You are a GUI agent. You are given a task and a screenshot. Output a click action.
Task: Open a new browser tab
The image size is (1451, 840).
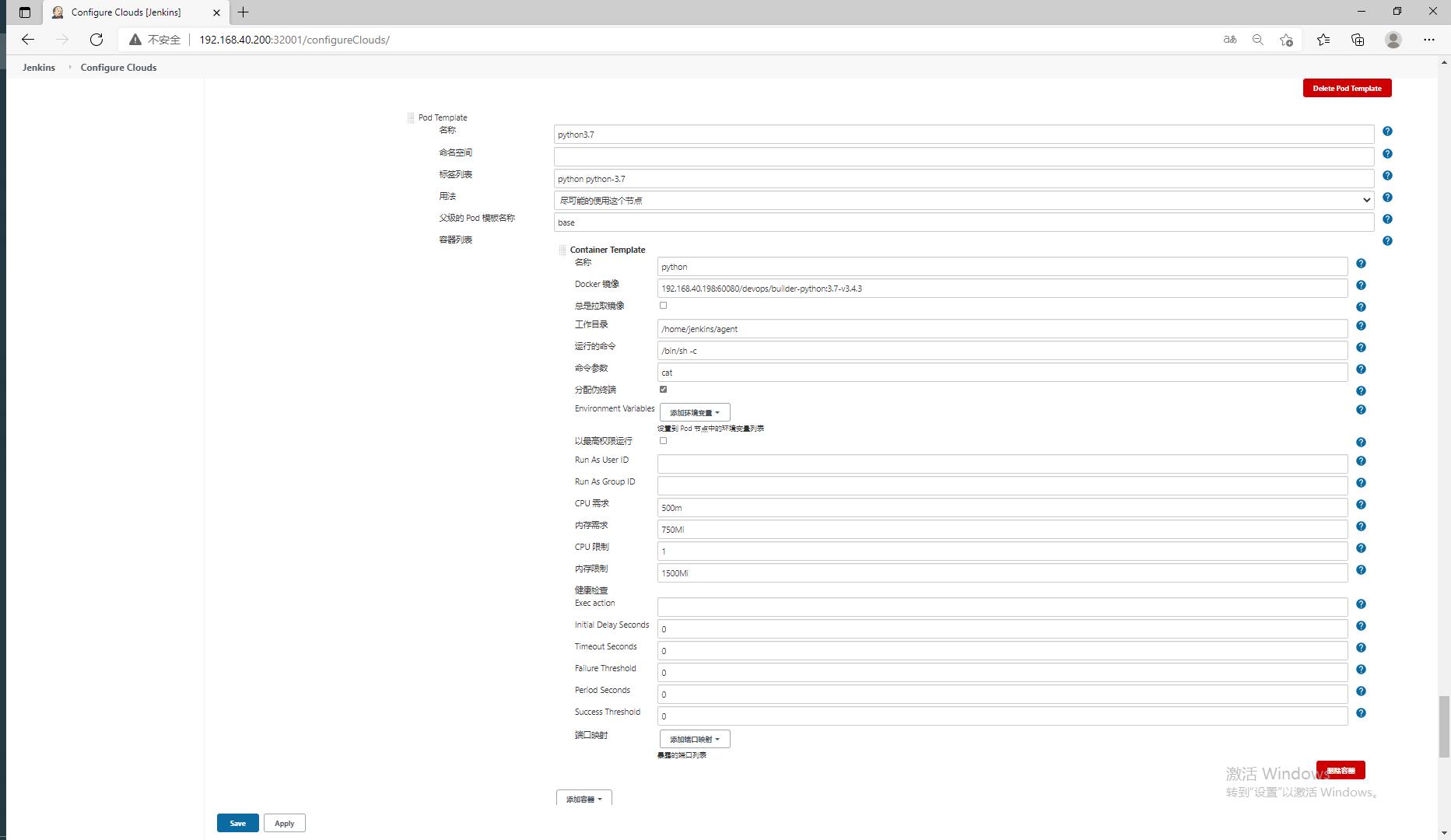[x=244, y=12]
